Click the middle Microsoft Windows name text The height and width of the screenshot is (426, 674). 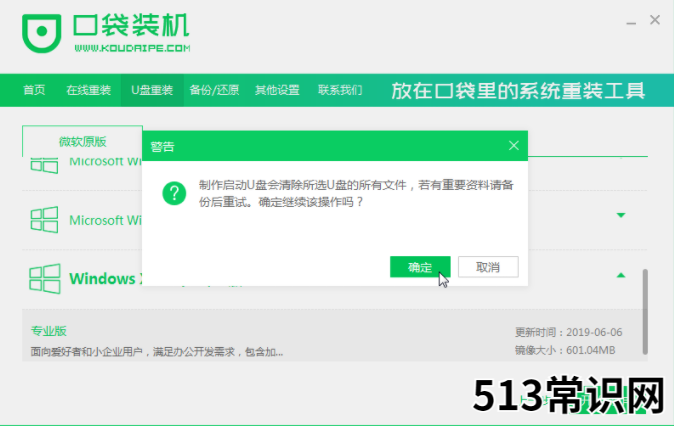(105, 220)
